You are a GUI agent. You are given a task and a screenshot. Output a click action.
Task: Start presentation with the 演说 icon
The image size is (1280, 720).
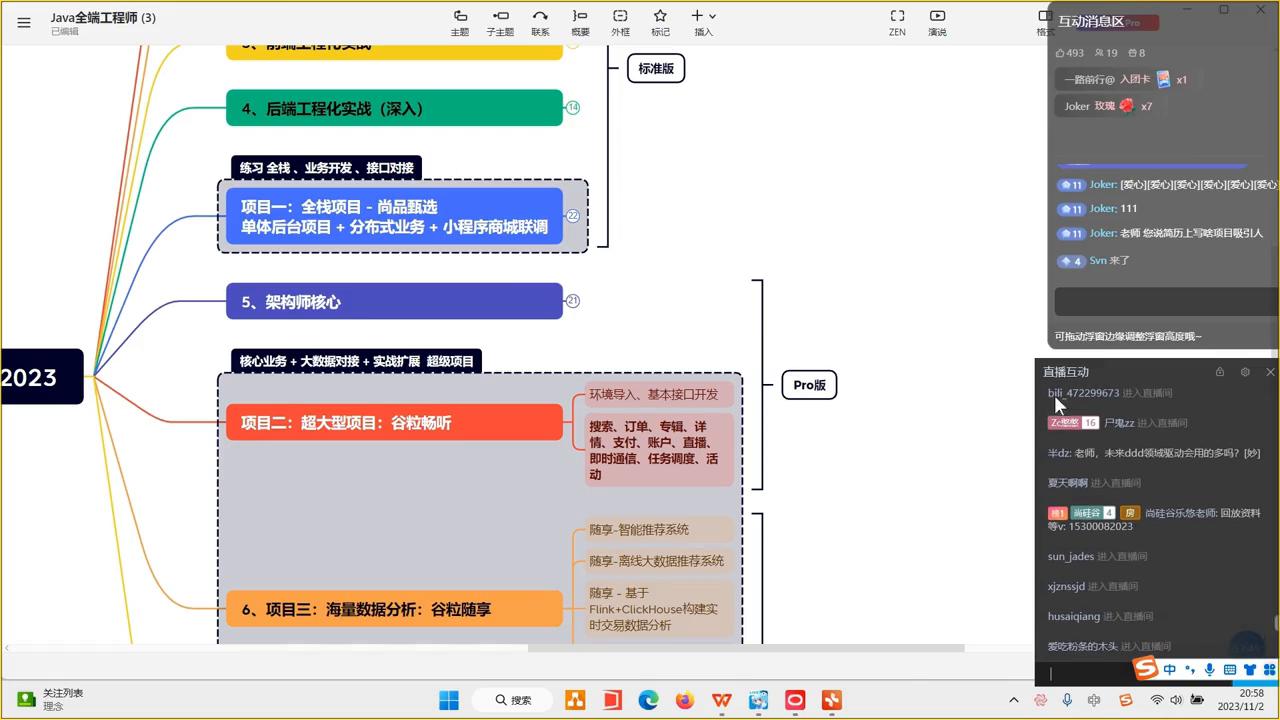[x=937, y=22]
